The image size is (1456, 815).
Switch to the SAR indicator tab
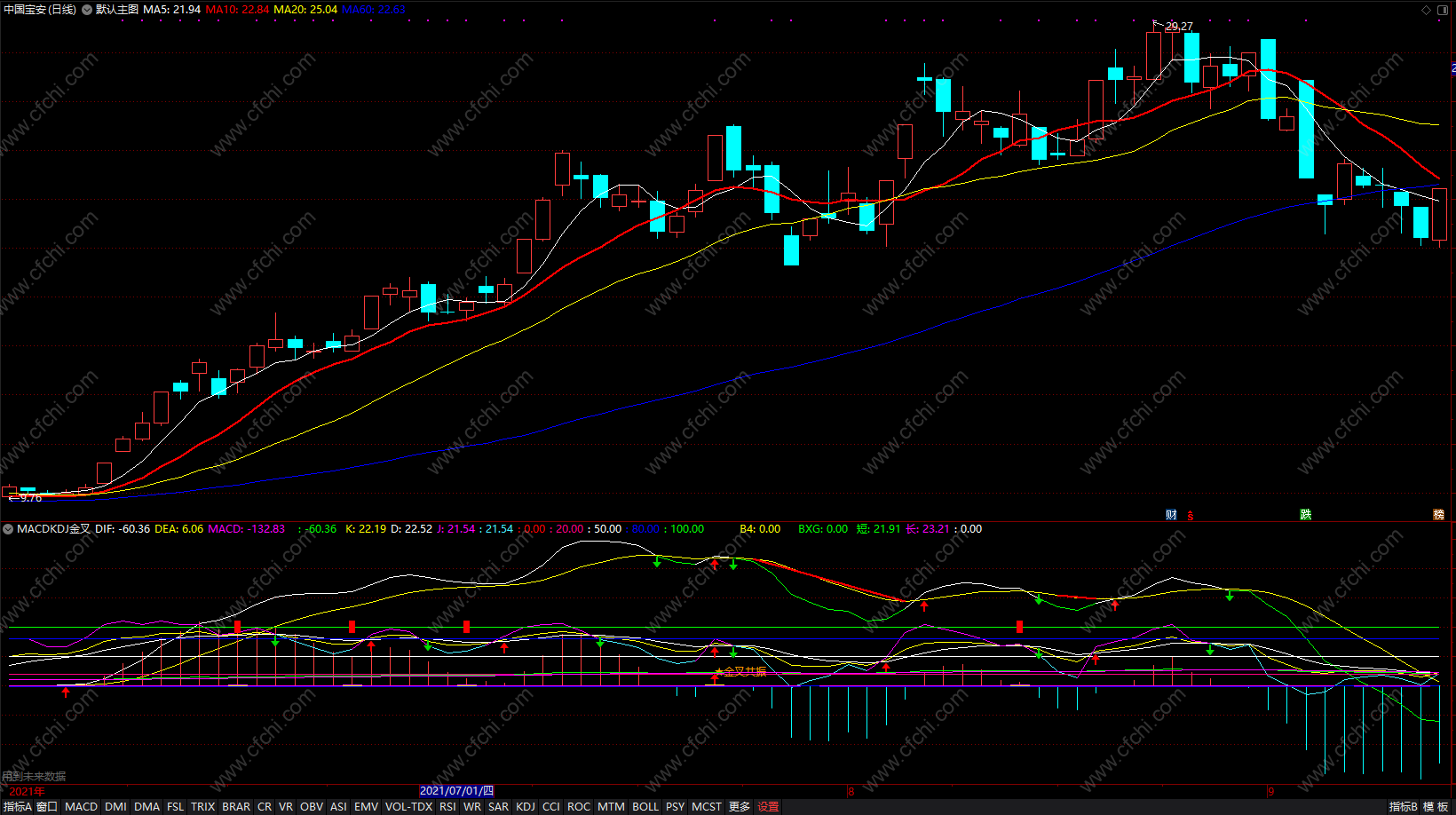499,807
